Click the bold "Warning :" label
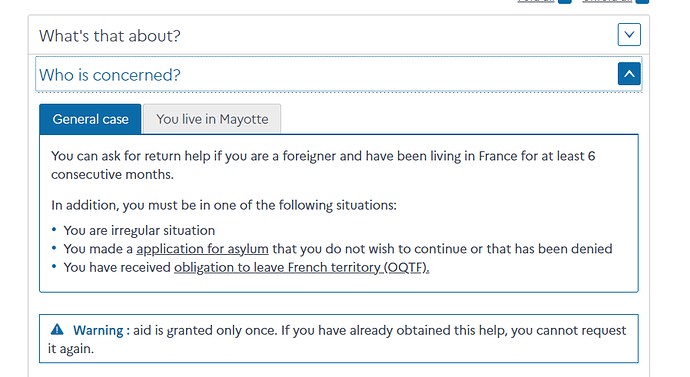Viewport: 690px width, 377px height. pyautogui.click(x=101, y=330)
